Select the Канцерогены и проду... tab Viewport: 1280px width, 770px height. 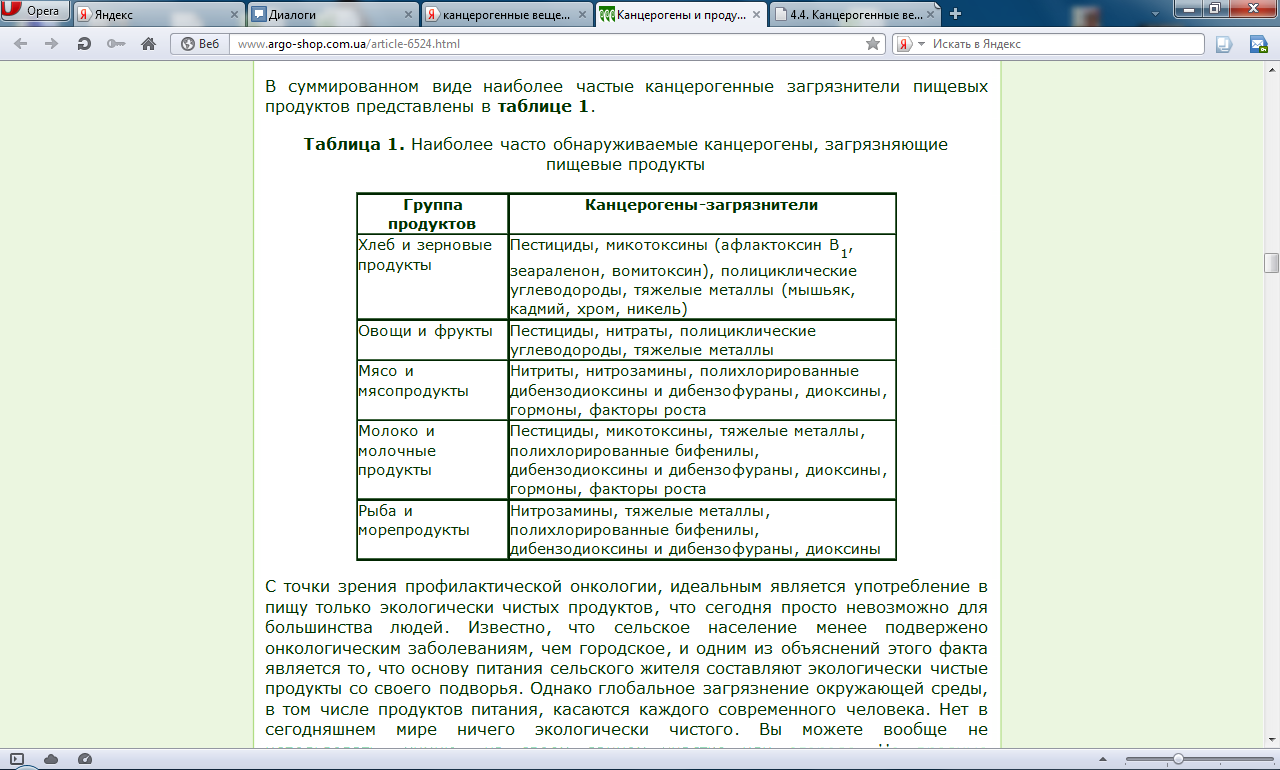pos(682,15)
